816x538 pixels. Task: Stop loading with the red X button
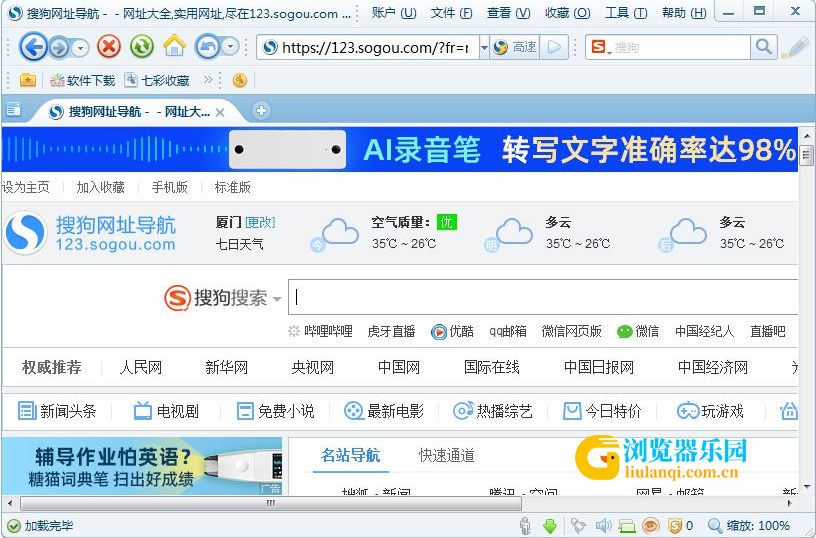109,47
